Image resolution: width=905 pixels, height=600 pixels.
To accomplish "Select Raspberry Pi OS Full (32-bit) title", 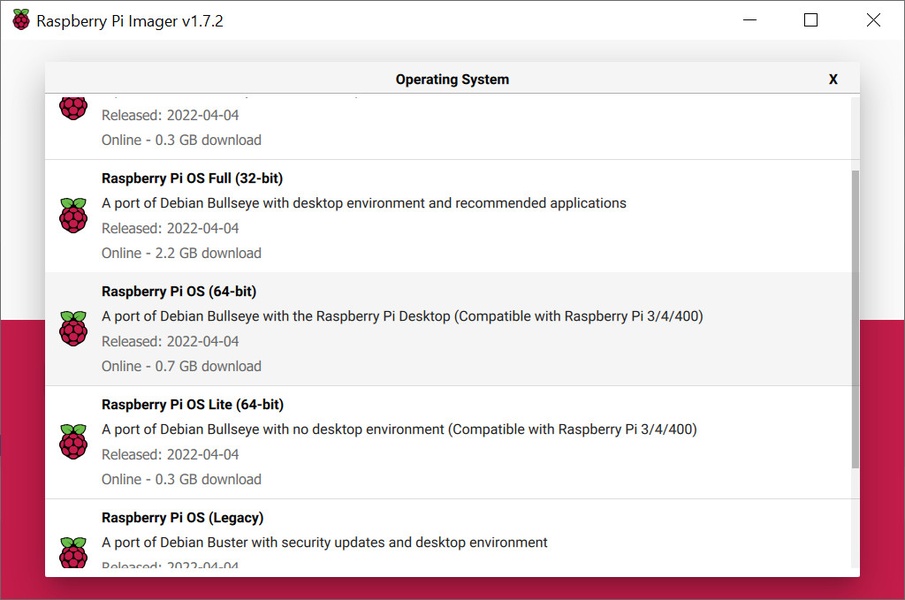I will pos(192,178).
